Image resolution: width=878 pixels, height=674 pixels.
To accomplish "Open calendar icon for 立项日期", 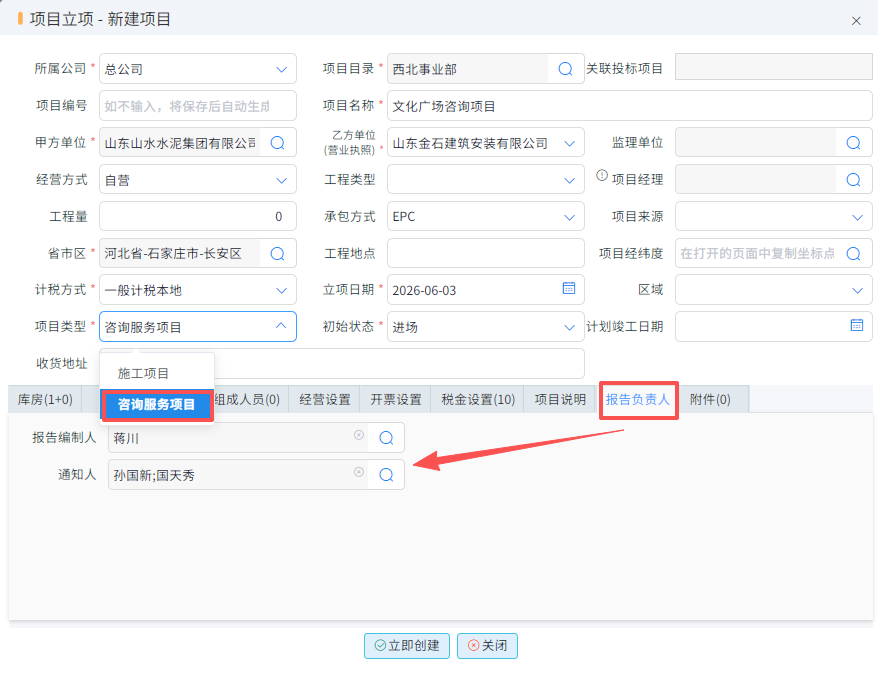I will pyautogui.click(x=569, y=288).
